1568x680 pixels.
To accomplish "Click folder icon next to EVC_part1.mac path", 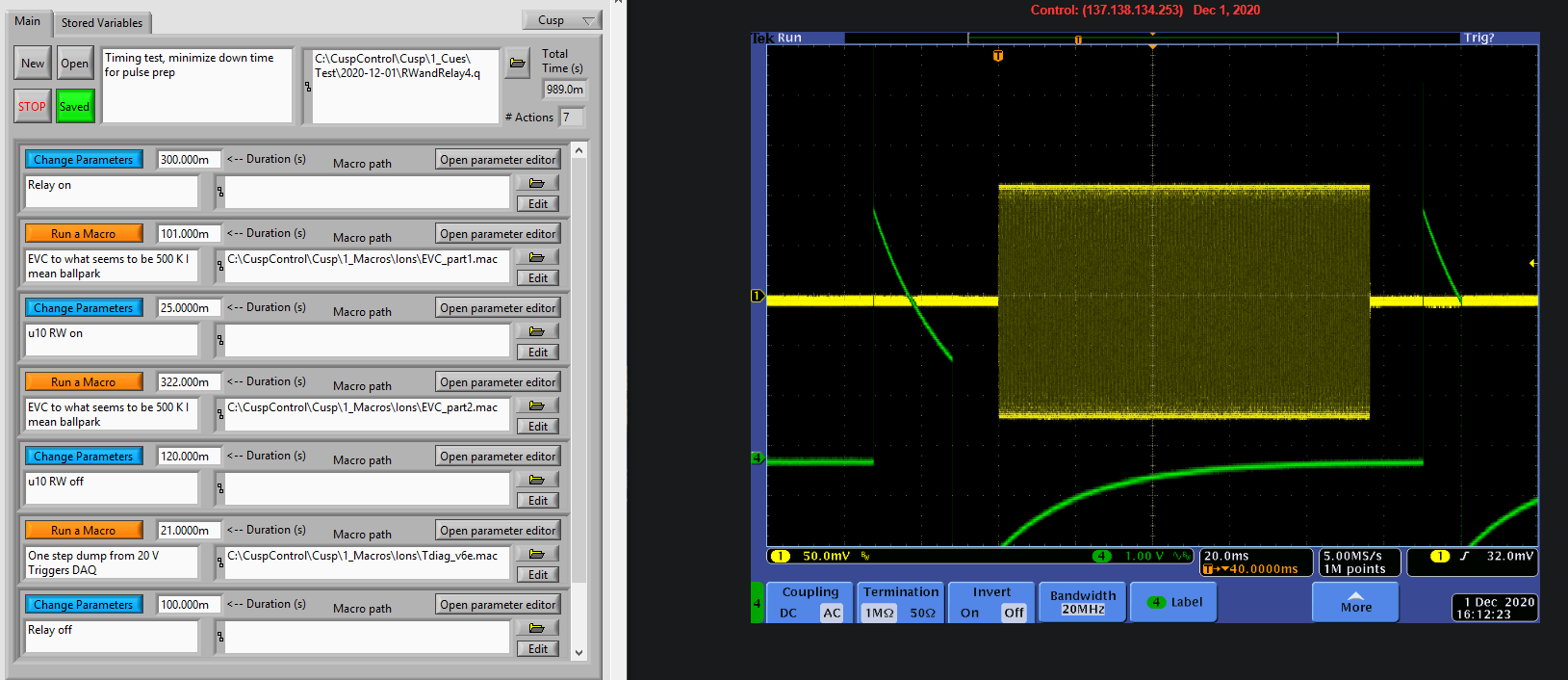I will point(537,257).
